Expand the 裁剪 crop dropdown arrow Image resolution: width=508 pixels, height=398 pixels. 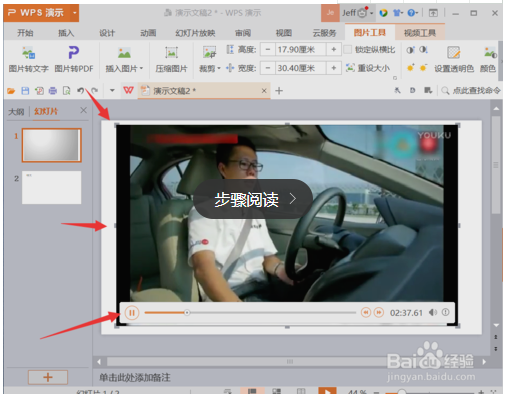pos(219,68)
